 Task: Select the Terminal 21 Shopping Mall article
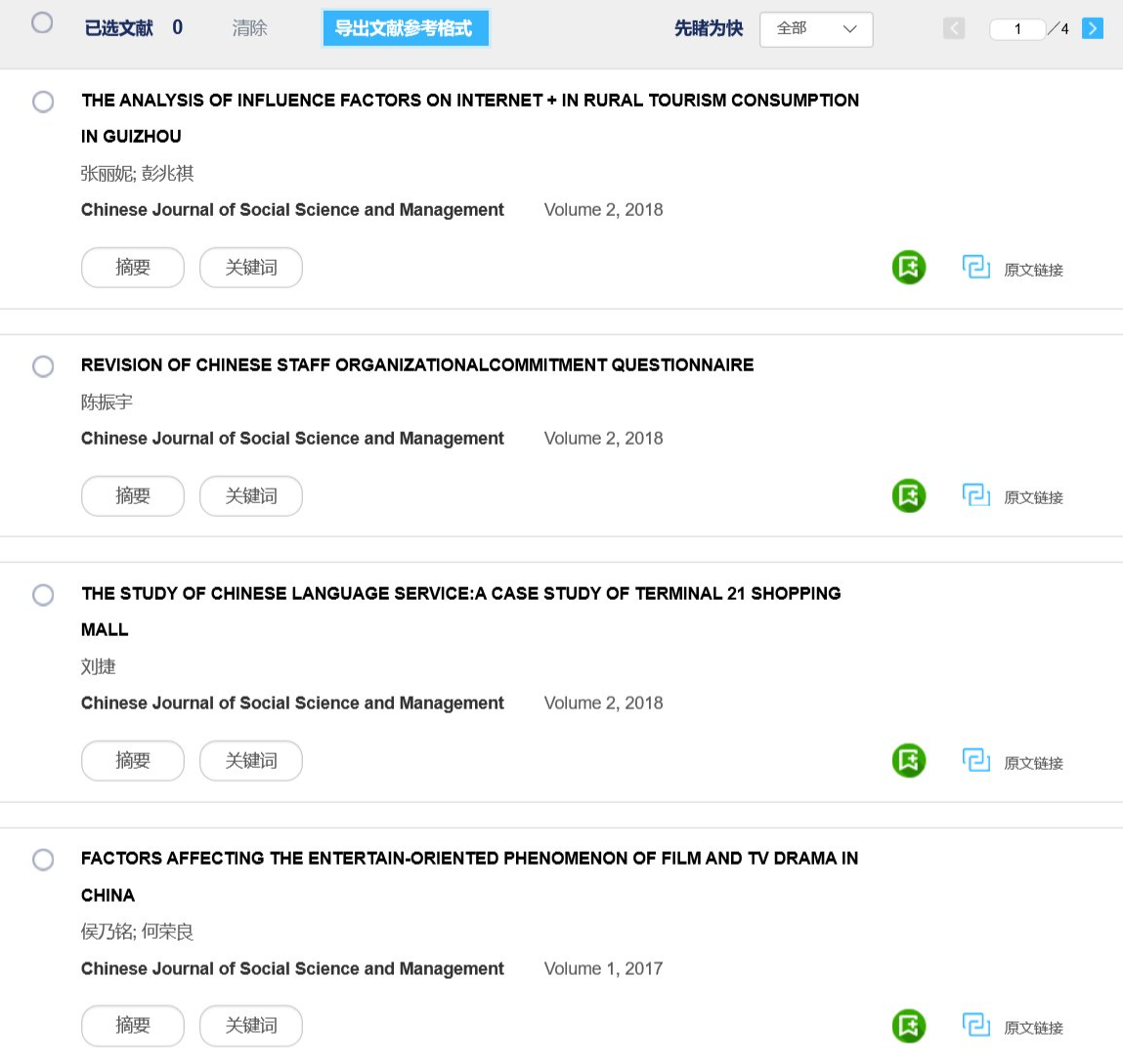[43, 594]
